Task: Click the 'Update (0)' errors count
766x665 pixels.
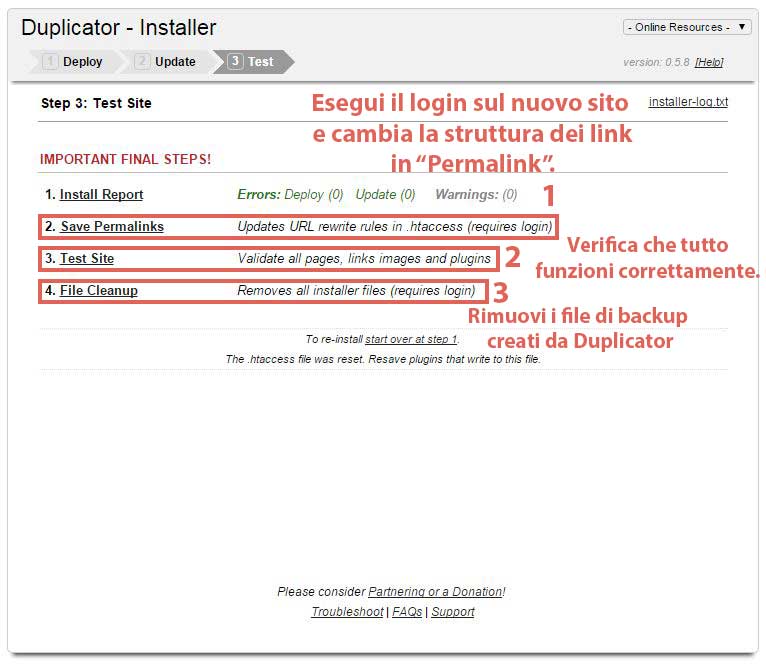Action: pos(385,194)
